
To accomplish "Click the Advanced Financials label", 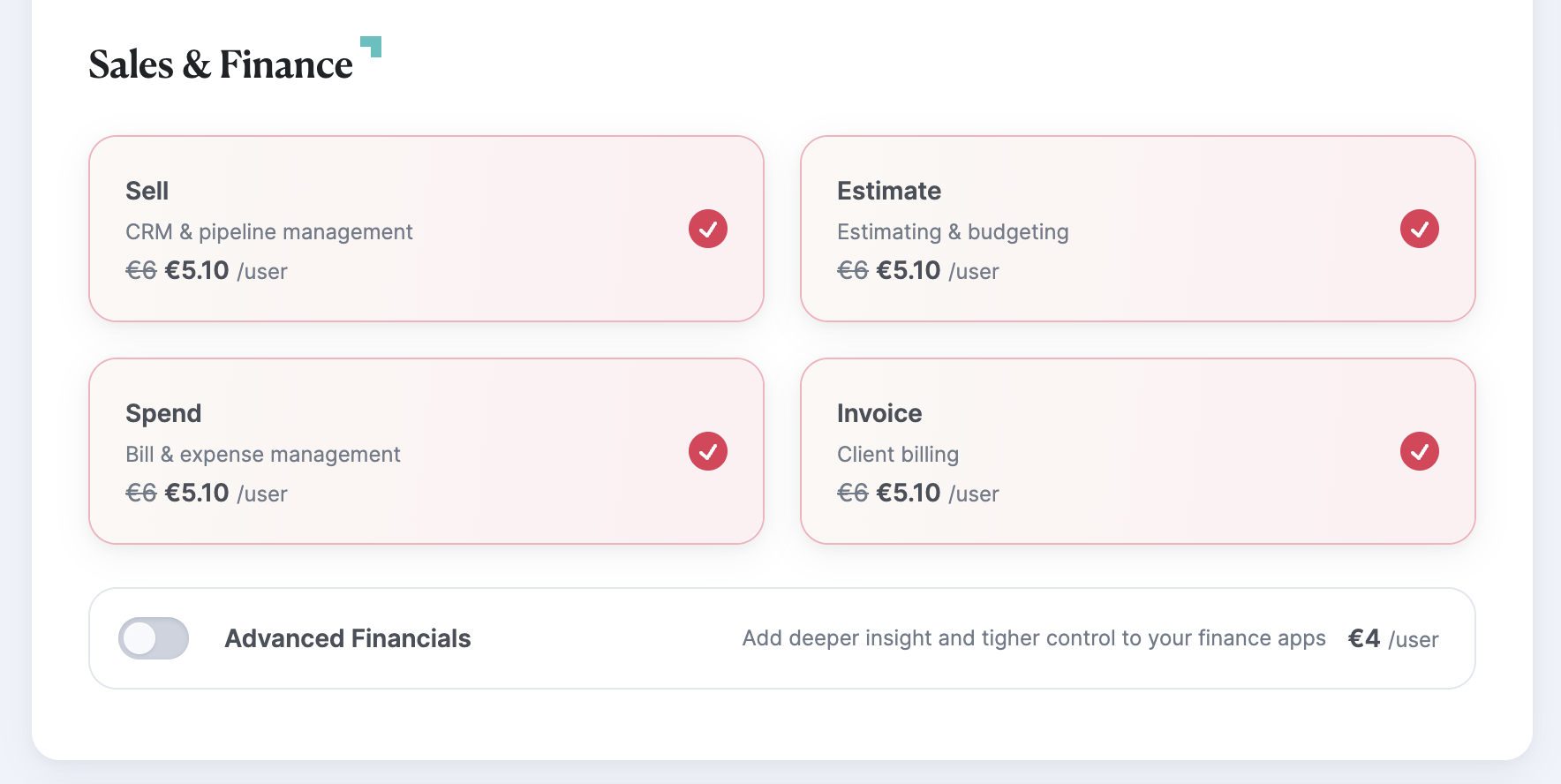I will coord(348,638).
